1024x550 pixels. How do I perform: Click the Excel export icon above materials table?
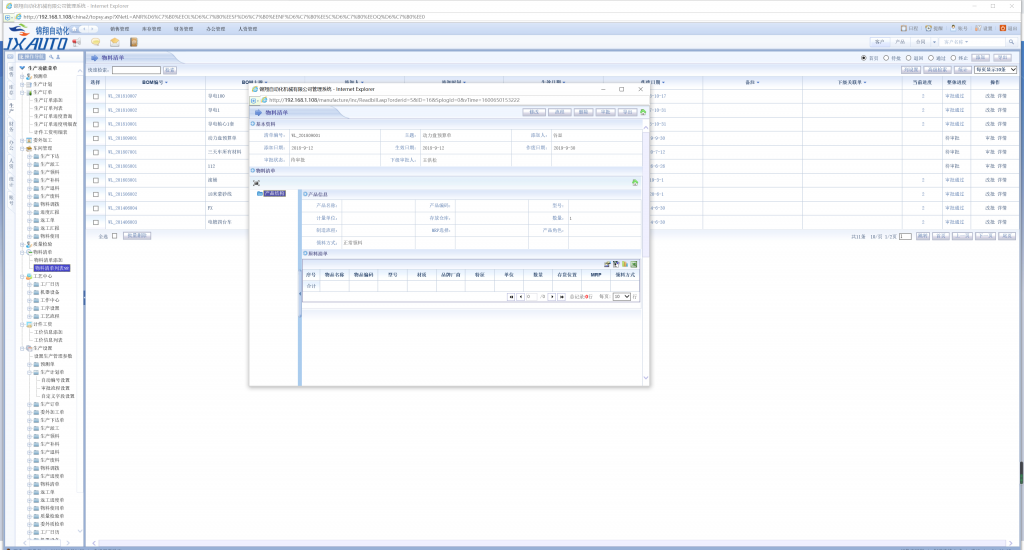[x=634, y=264]
